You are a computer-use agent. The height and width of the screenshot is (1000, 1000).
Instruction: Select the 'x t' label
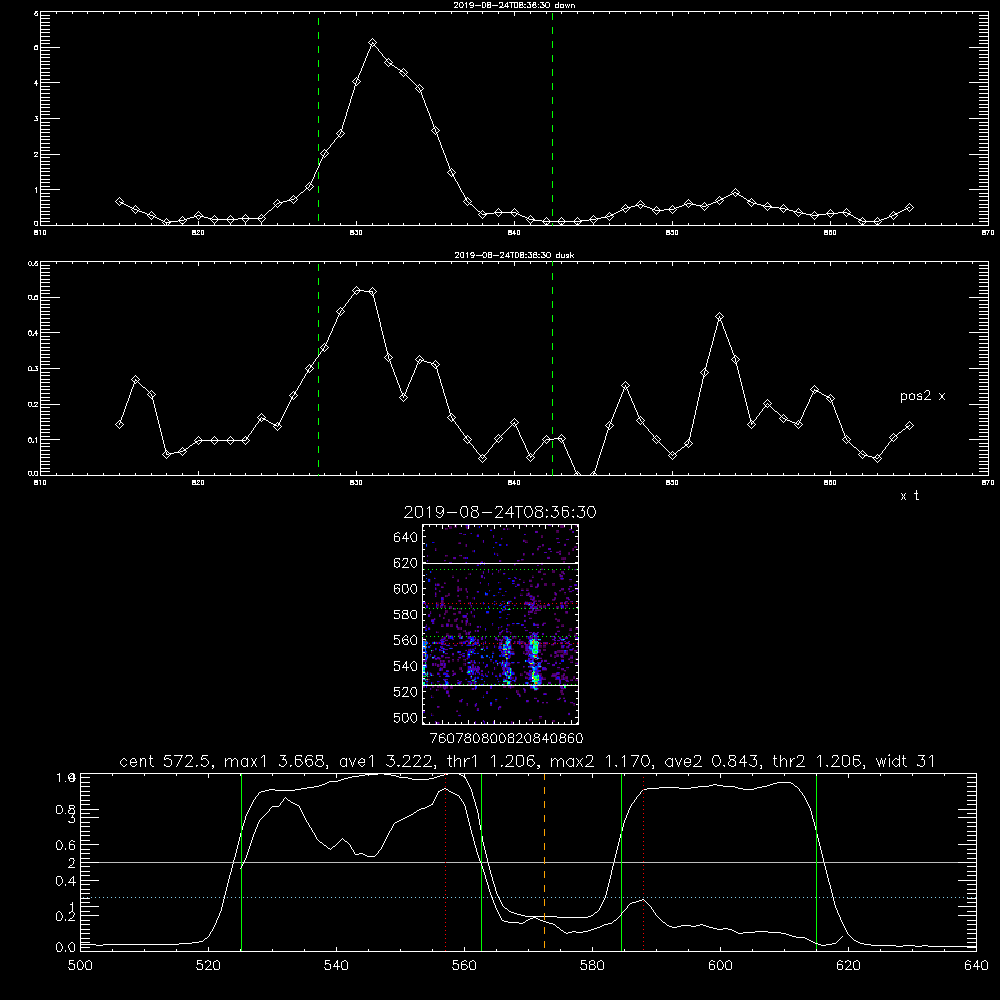[909, 496]
